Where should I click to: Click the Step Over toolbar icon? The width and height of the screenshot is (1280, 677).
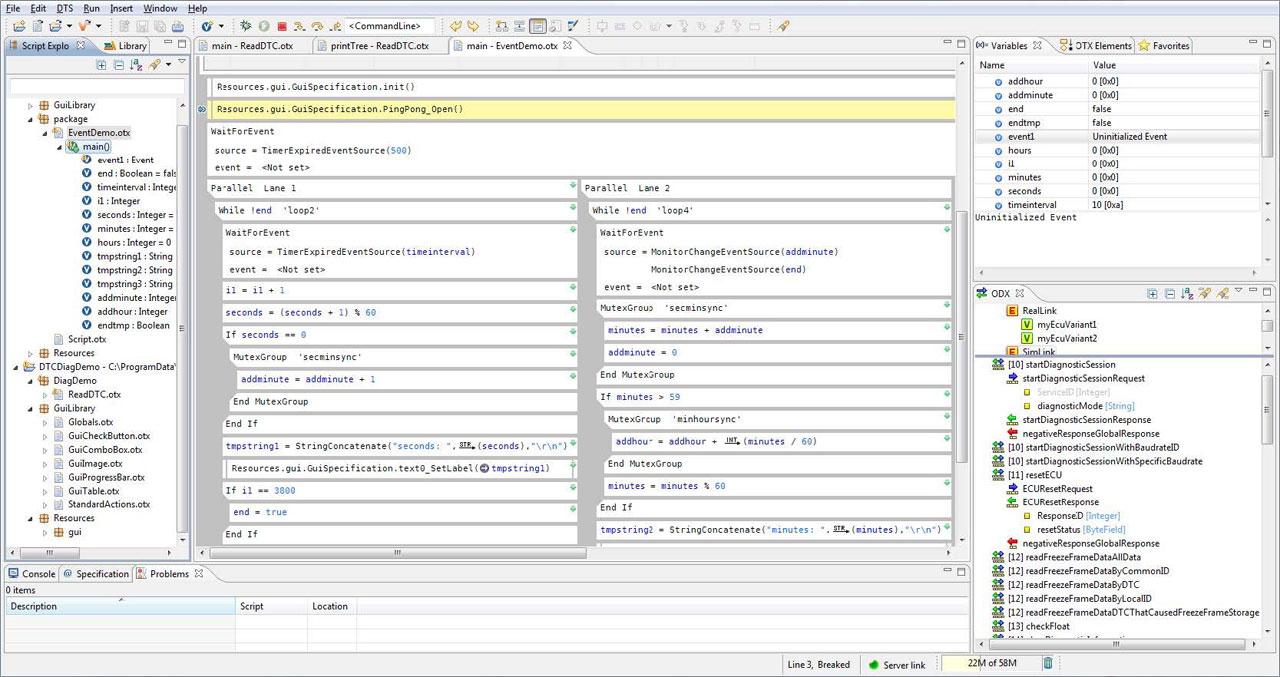[x=317, y=25]
